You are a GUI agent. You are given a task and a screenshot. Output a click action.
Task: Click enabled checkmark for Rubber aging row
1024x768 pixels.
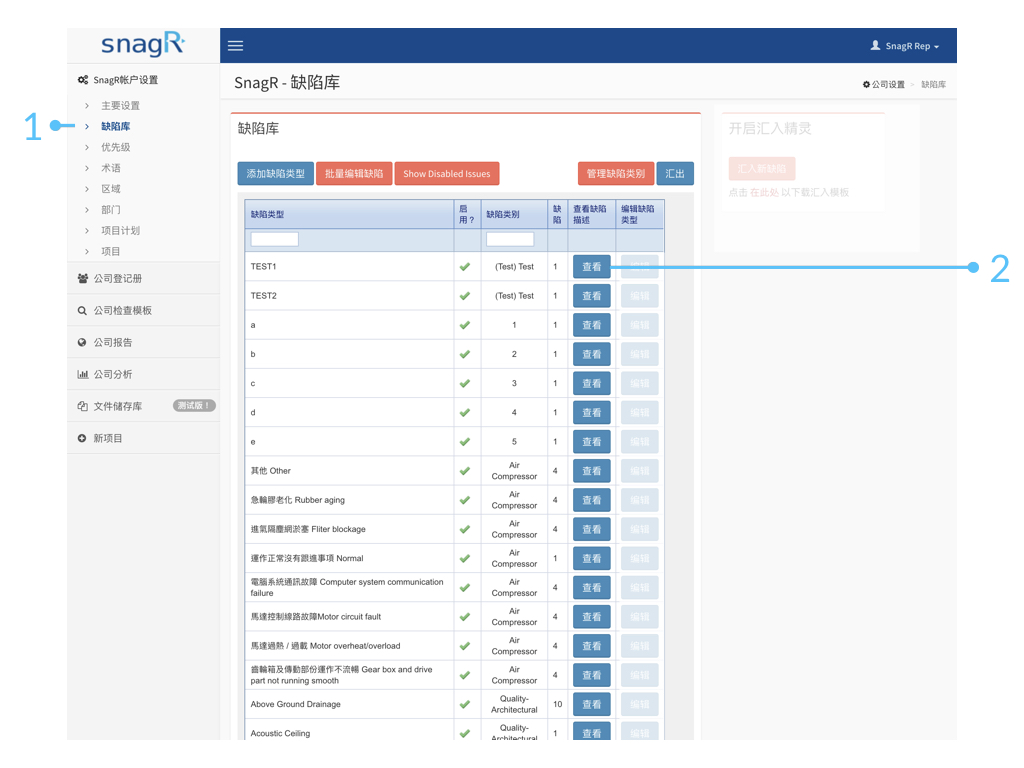point(465,500)
